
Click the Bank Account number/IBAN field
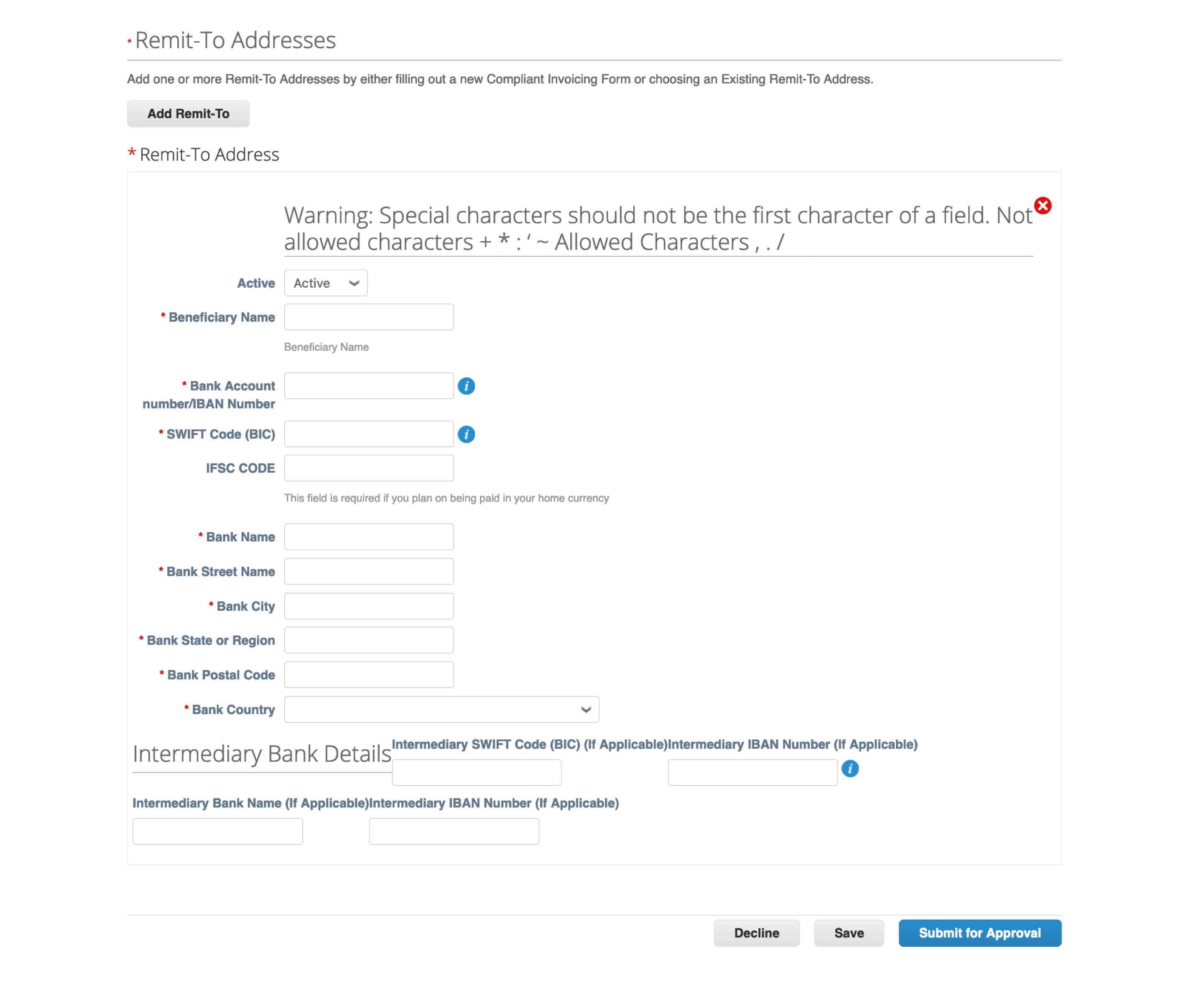click(x=368, y=385)
